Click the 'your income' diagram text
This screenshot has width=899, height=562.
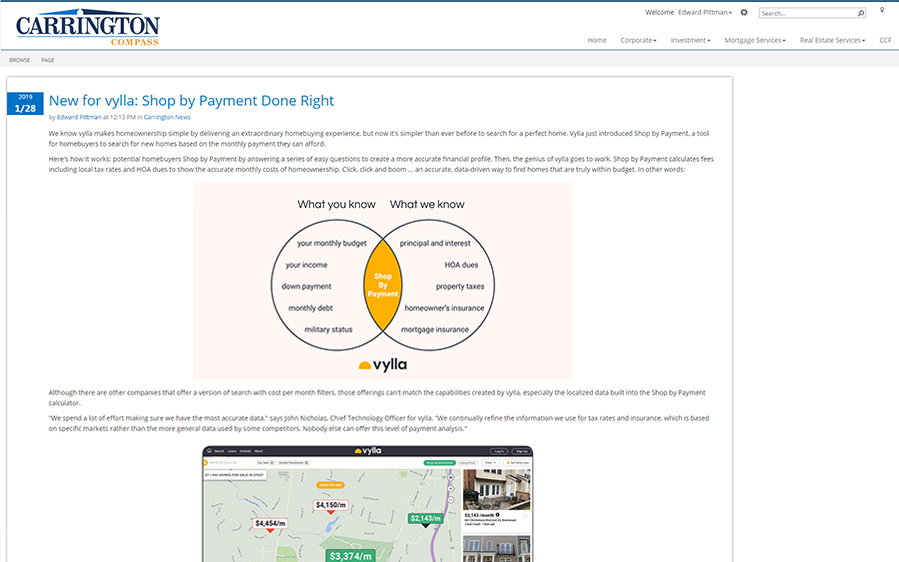pyautogui.click(x=307, y=265)
